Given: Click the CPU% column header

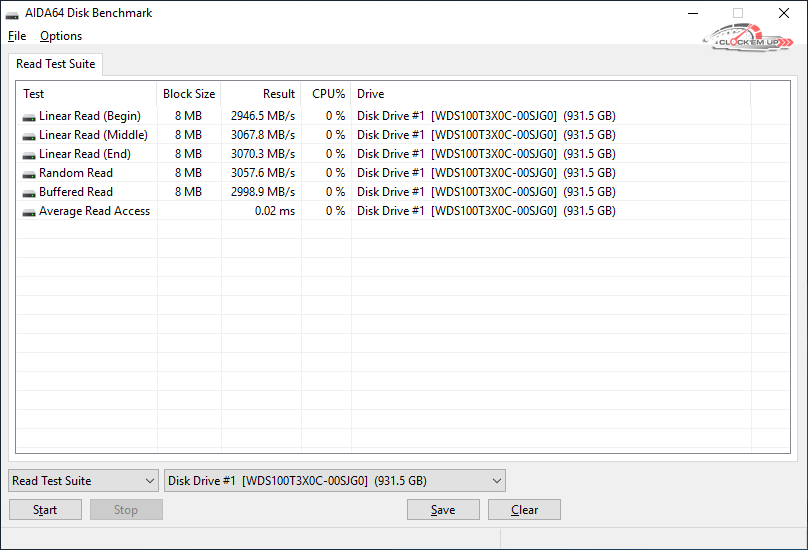Looking at the screenshot, I should tap(328, 94).
